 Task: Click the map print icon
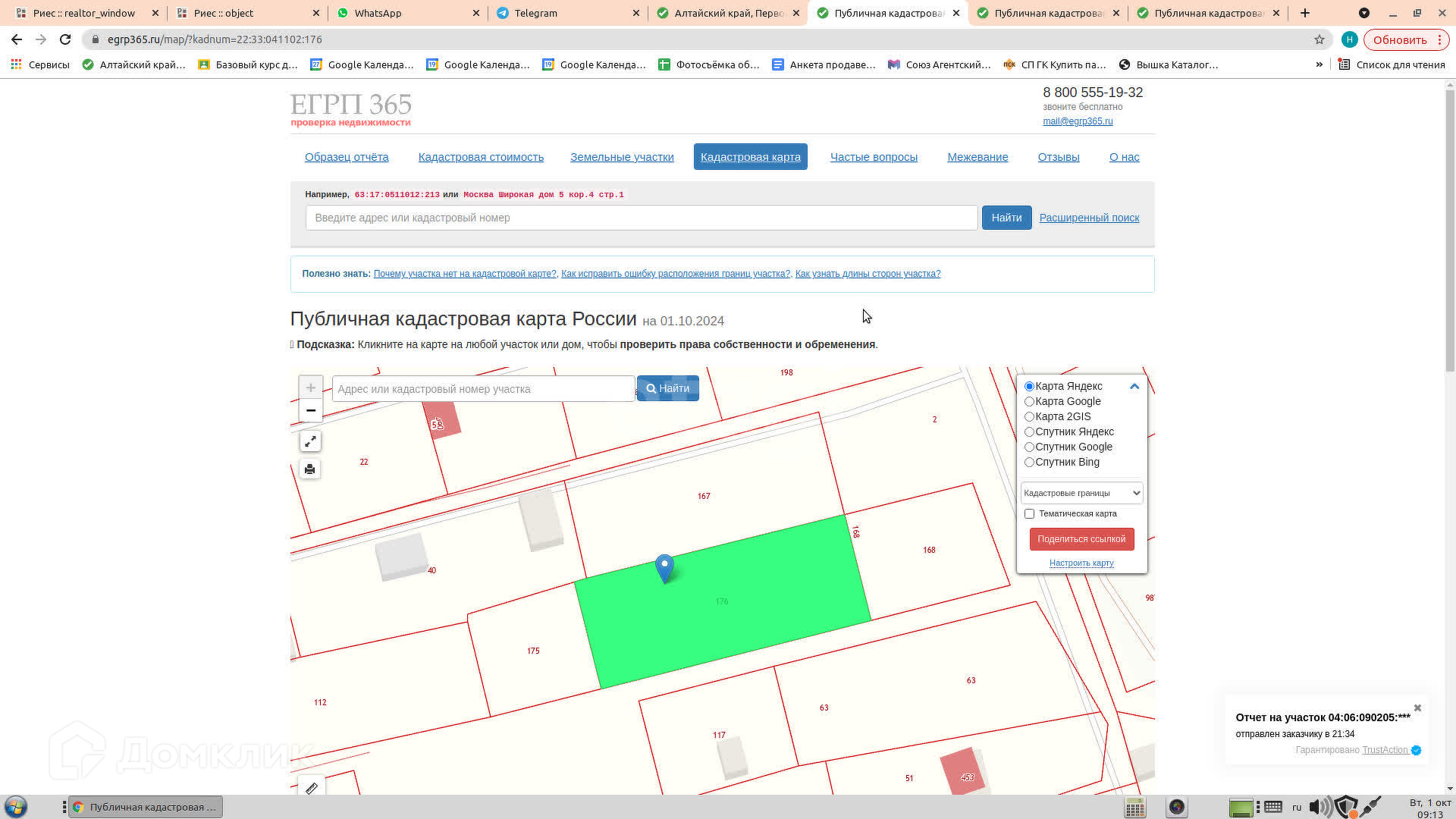coord(309,469)
